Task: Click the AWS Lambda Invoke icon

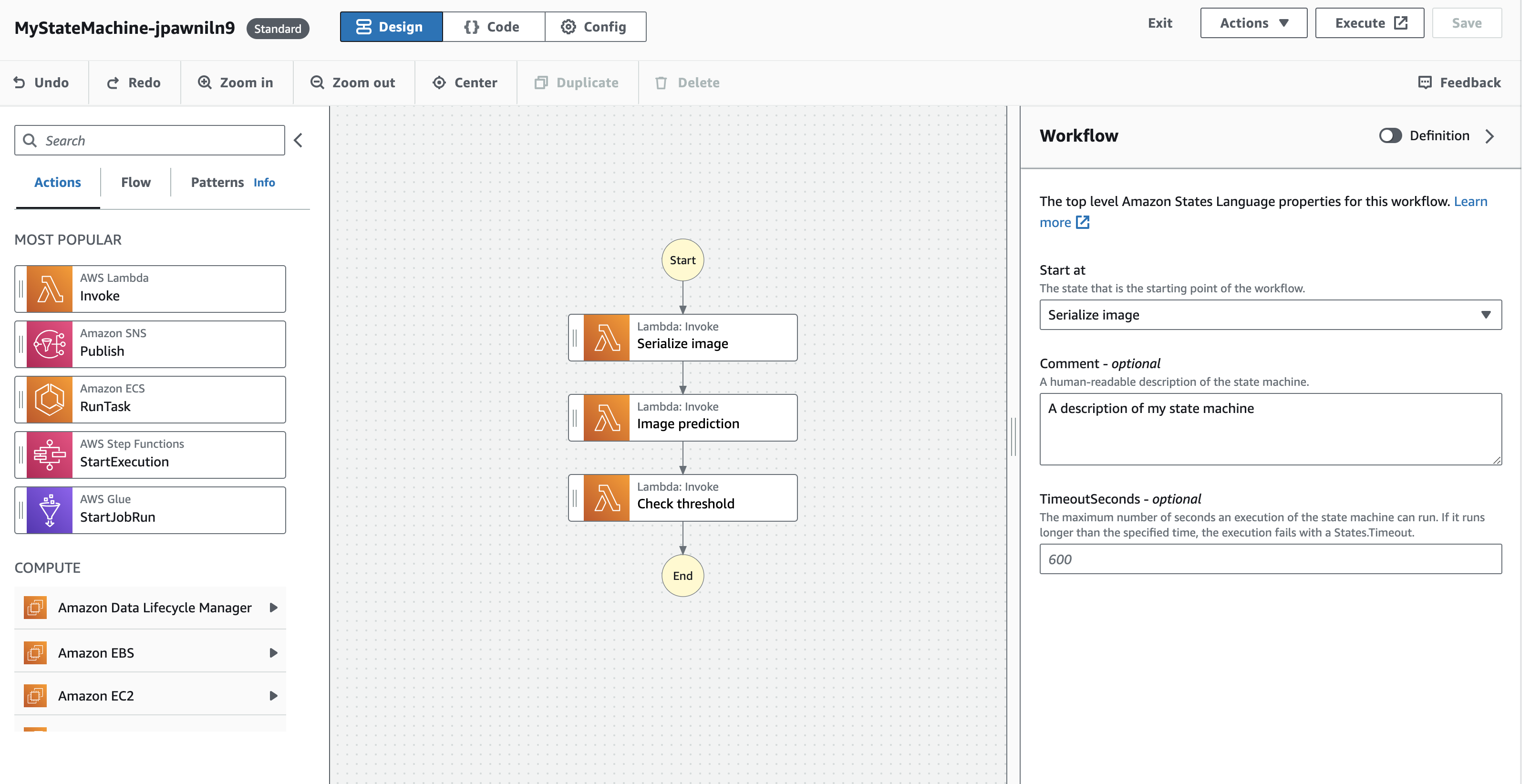Action: (x=49, y=289)
